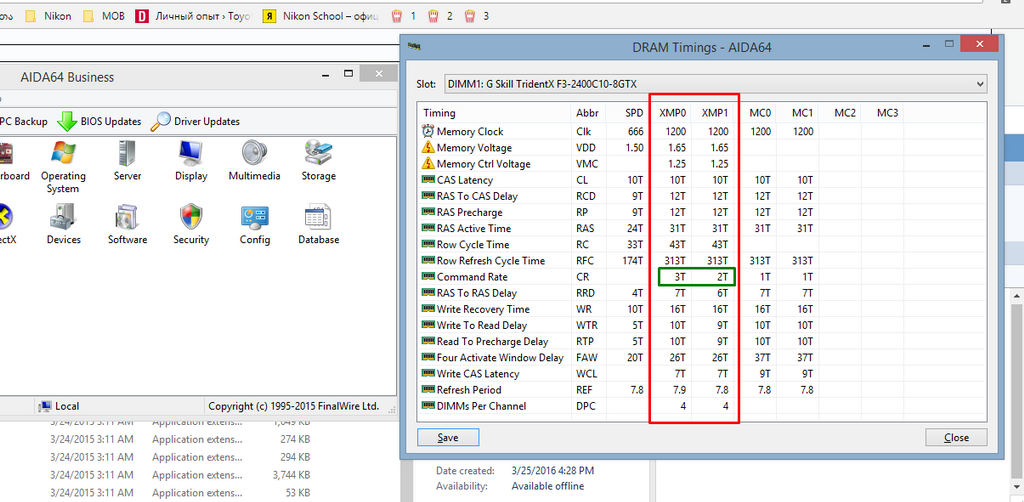Open the popcorn bookmark labeled 3

coord(476,16)
